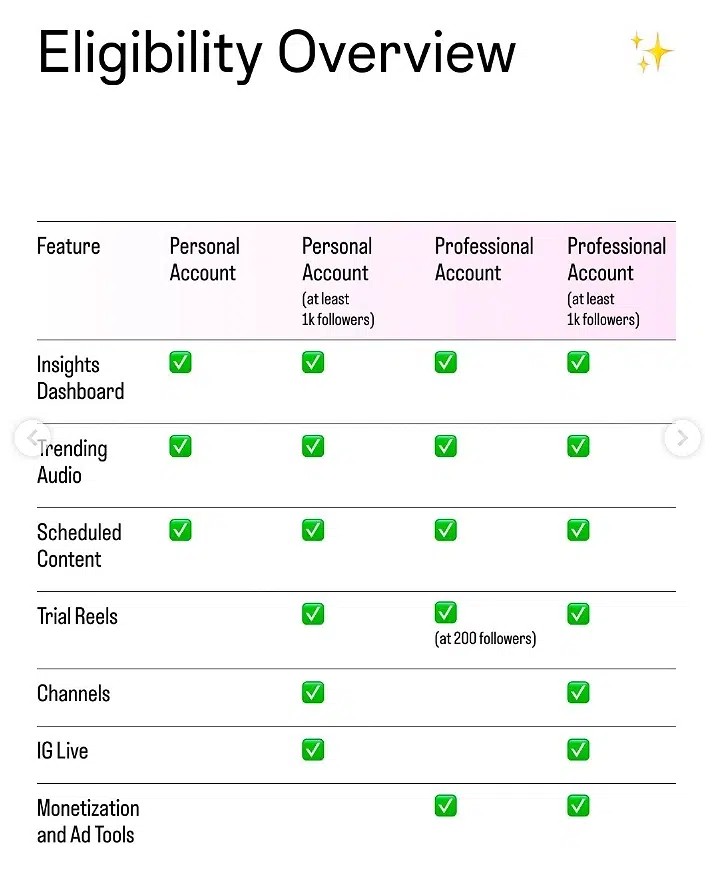This screenshot has height=880, width=705.
Task: Click the green checkmark for Insights Dashboard Personal Account
Action: click(180, 362)
